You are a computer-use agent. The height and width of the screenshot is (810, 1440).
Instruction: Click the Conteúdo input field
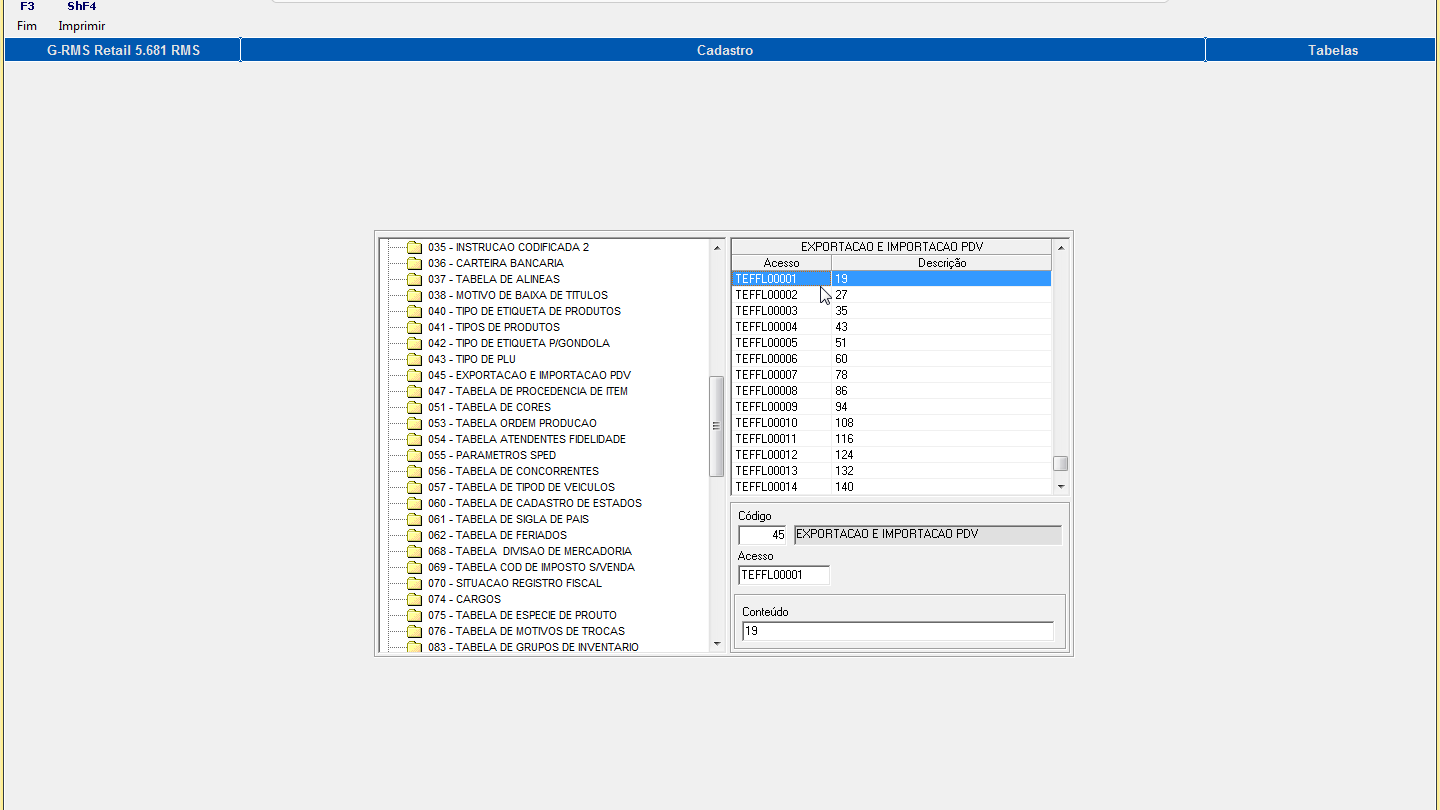click(898, 631)
